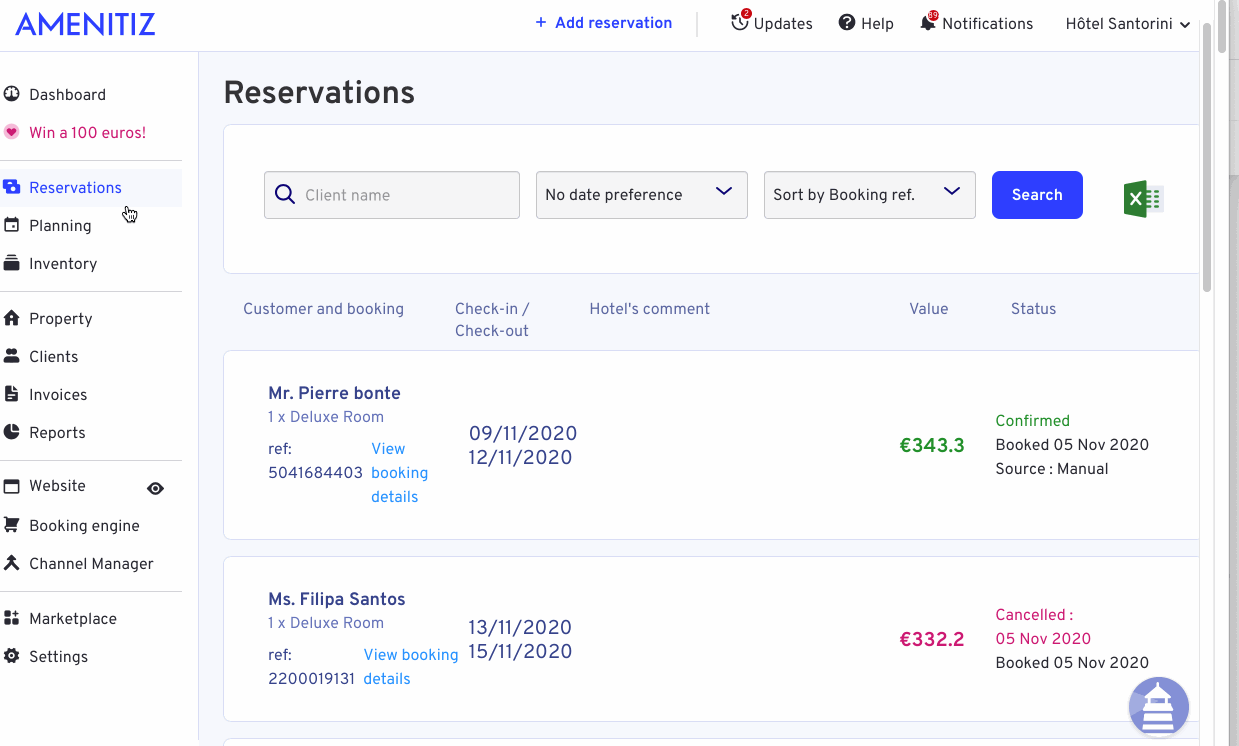Image resolution: width=1239 pixels, height=746 pixels.
Task: Open Help in the top bar
Action: [877, 24]
